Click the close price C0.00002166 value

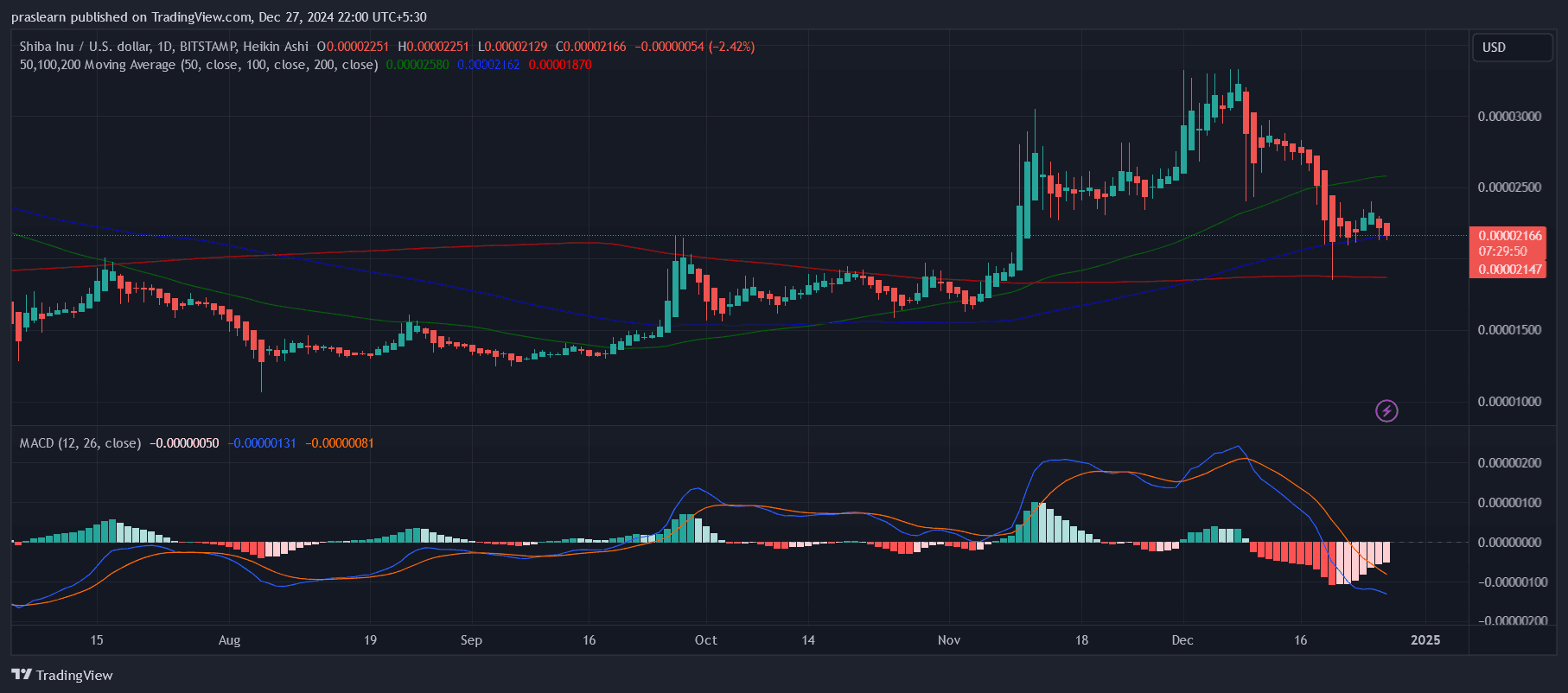pos(590,47)
